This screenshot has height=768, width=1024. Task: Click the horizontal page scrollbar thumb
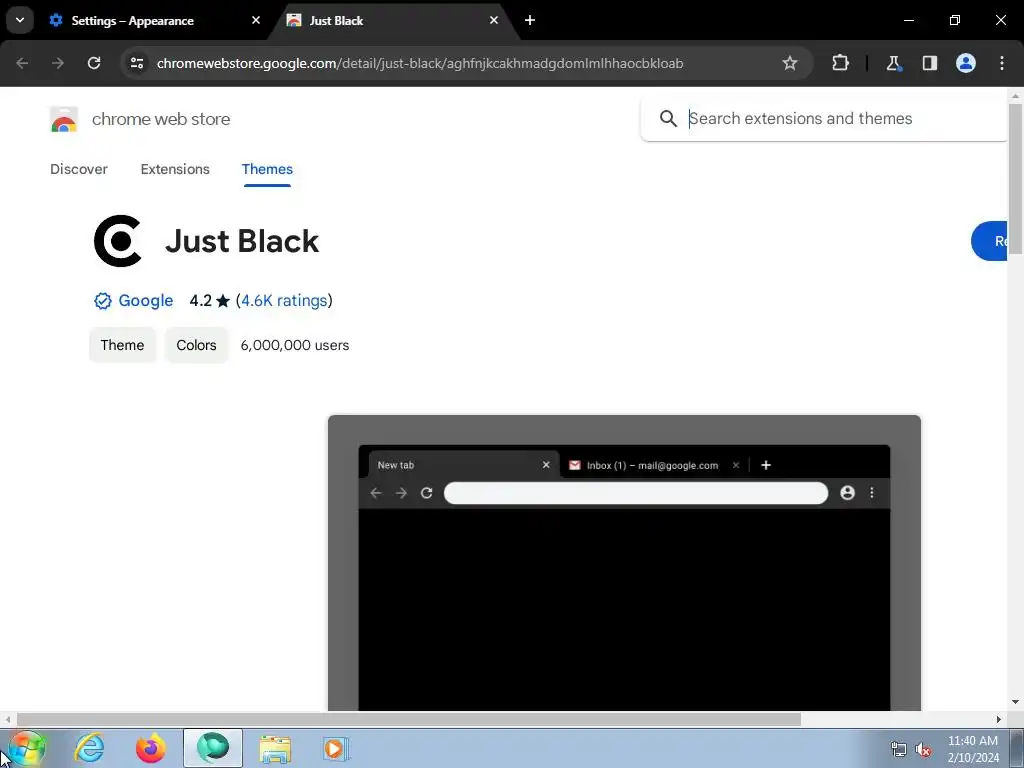[x=409, y=719]
